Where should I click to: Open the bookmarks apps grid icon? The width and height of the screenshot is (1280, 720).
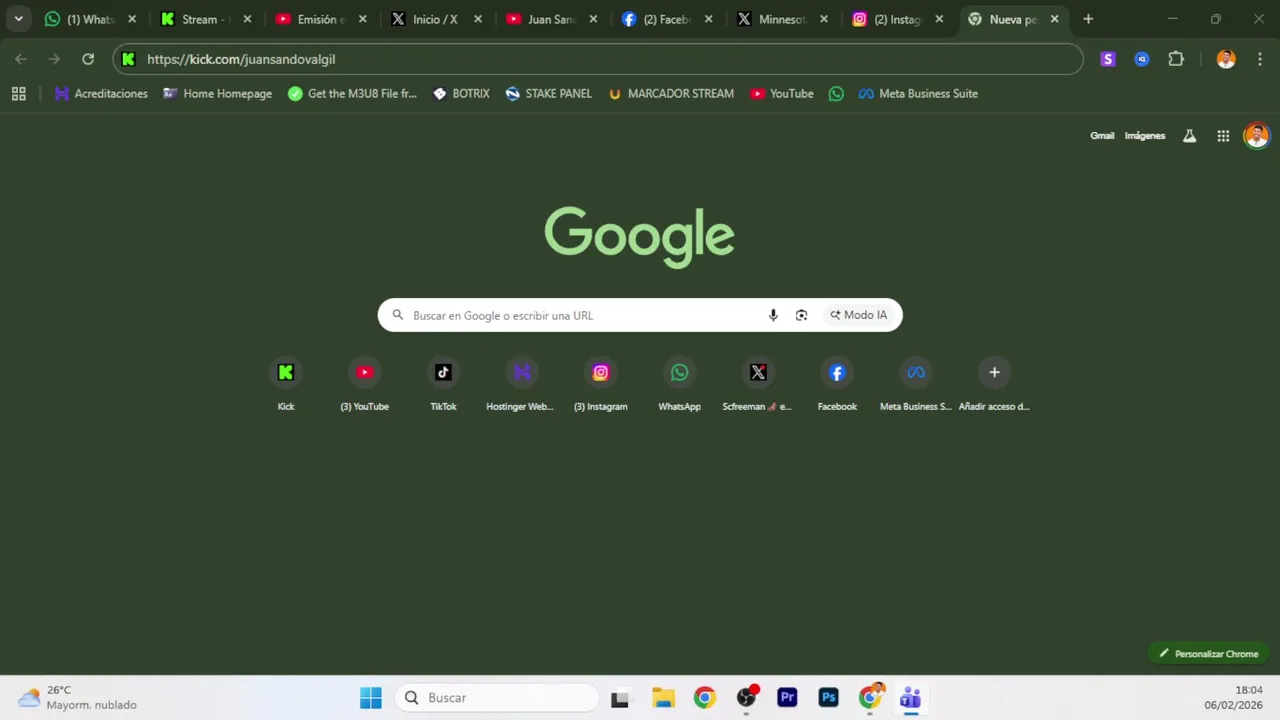click(x=18, y=93)
